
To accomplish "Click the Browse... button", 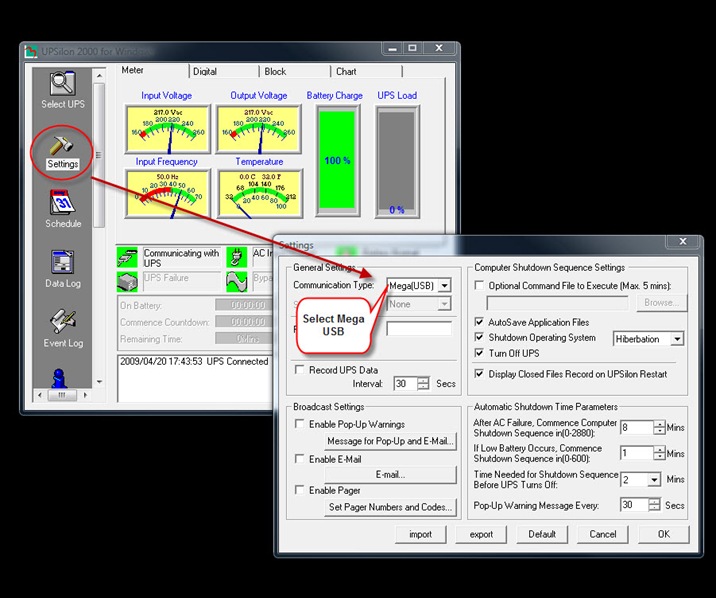I will coord(661,303).
